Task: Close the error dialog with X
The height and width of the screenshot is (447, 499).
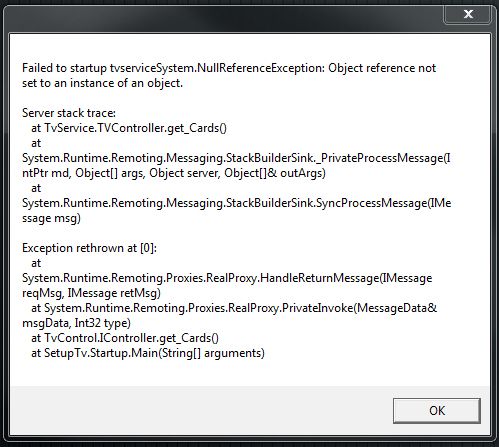Action: 468,14
